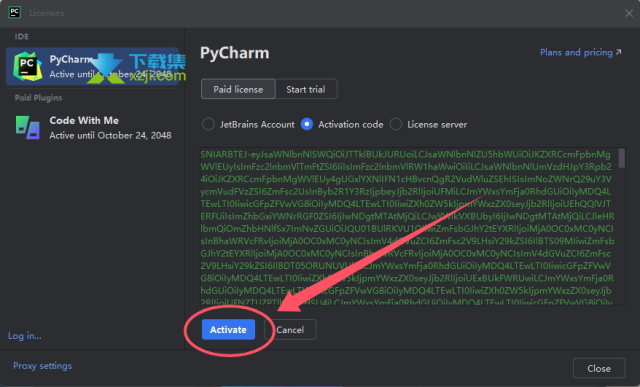Click the Close button at bottom right

pyautogui.click(x=599, y=368)
